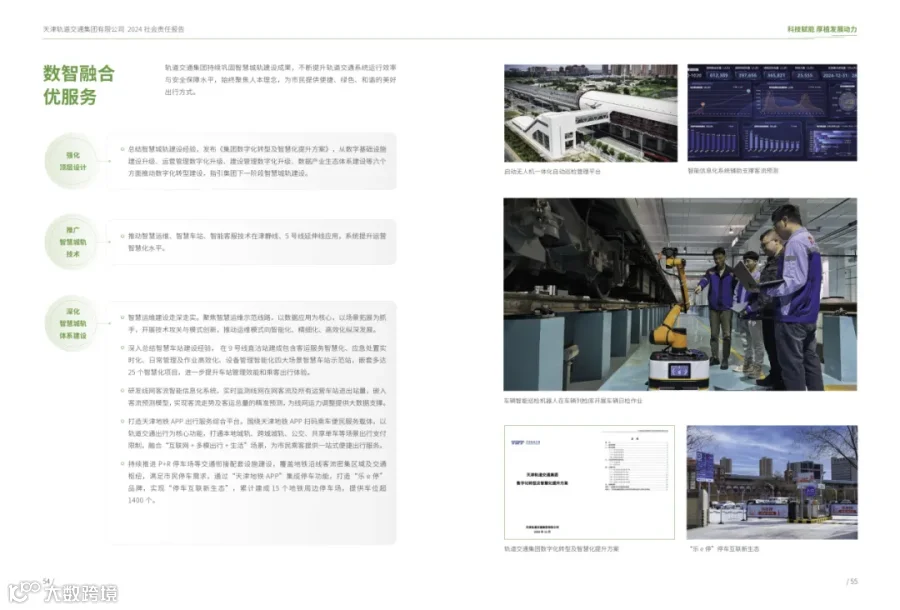Click the circle badge "推广智慧城轨技术"
This screenshot has width=900, height=610.
click(72, 242)
